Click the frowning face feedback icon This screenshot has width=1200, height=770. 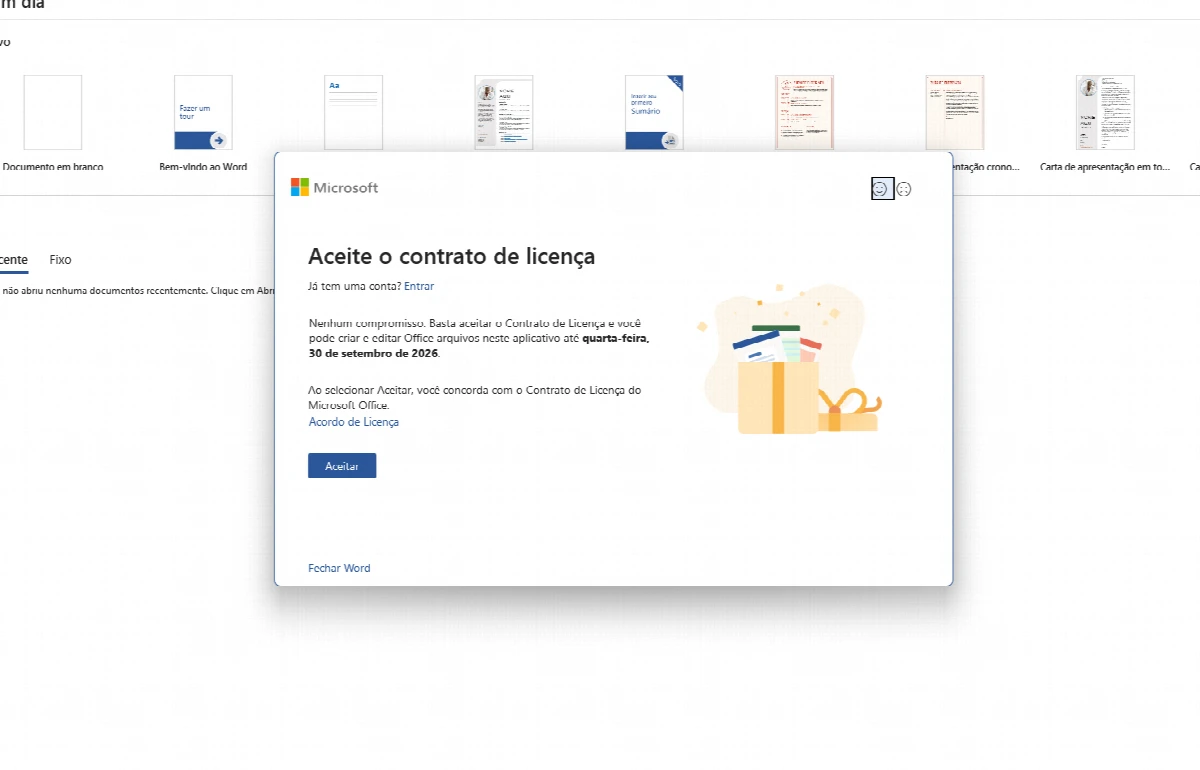coord(904,188)
